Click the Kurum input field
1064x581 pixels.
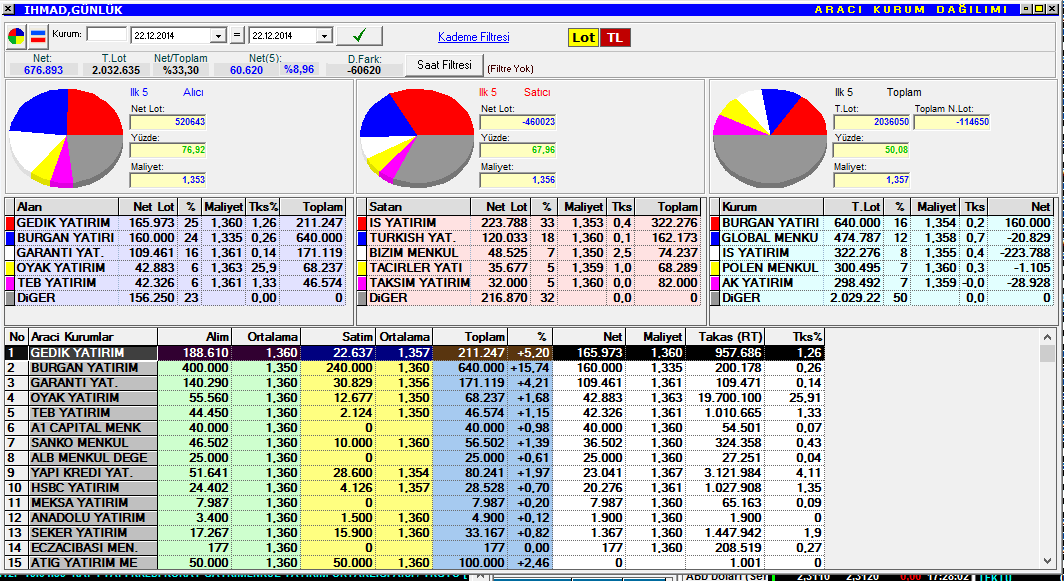[107, 35]
